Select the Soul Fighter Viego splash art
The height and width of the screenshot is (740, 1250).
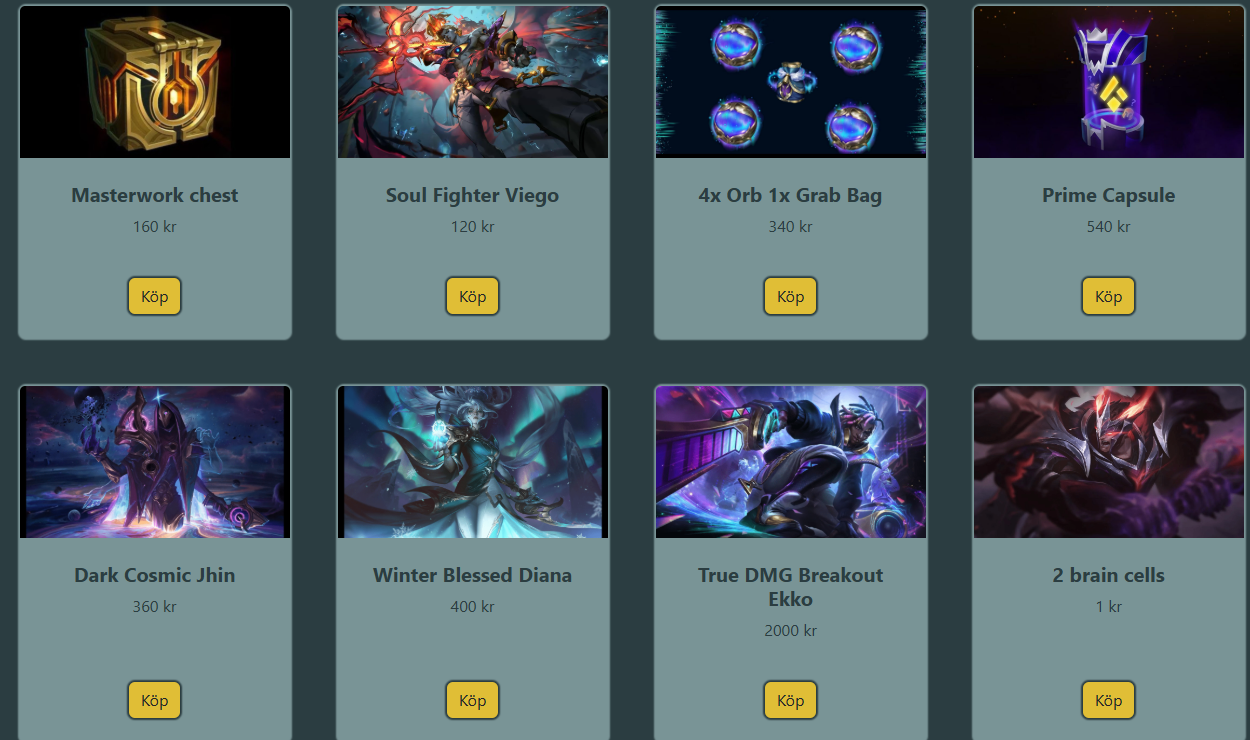[x=473, y=82]
